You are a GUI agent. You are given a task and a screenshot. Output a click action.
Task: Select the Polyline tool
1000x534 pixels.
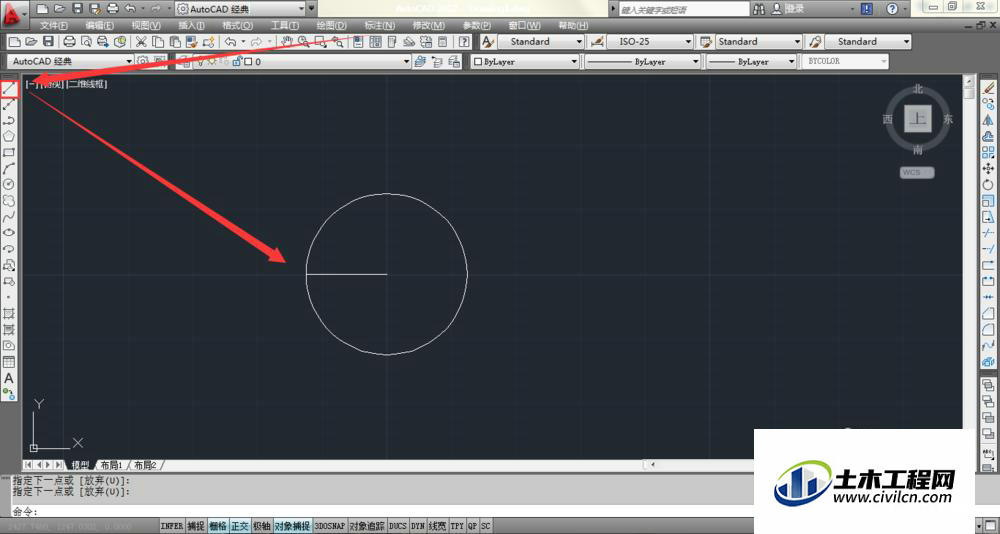coord(9,121)
